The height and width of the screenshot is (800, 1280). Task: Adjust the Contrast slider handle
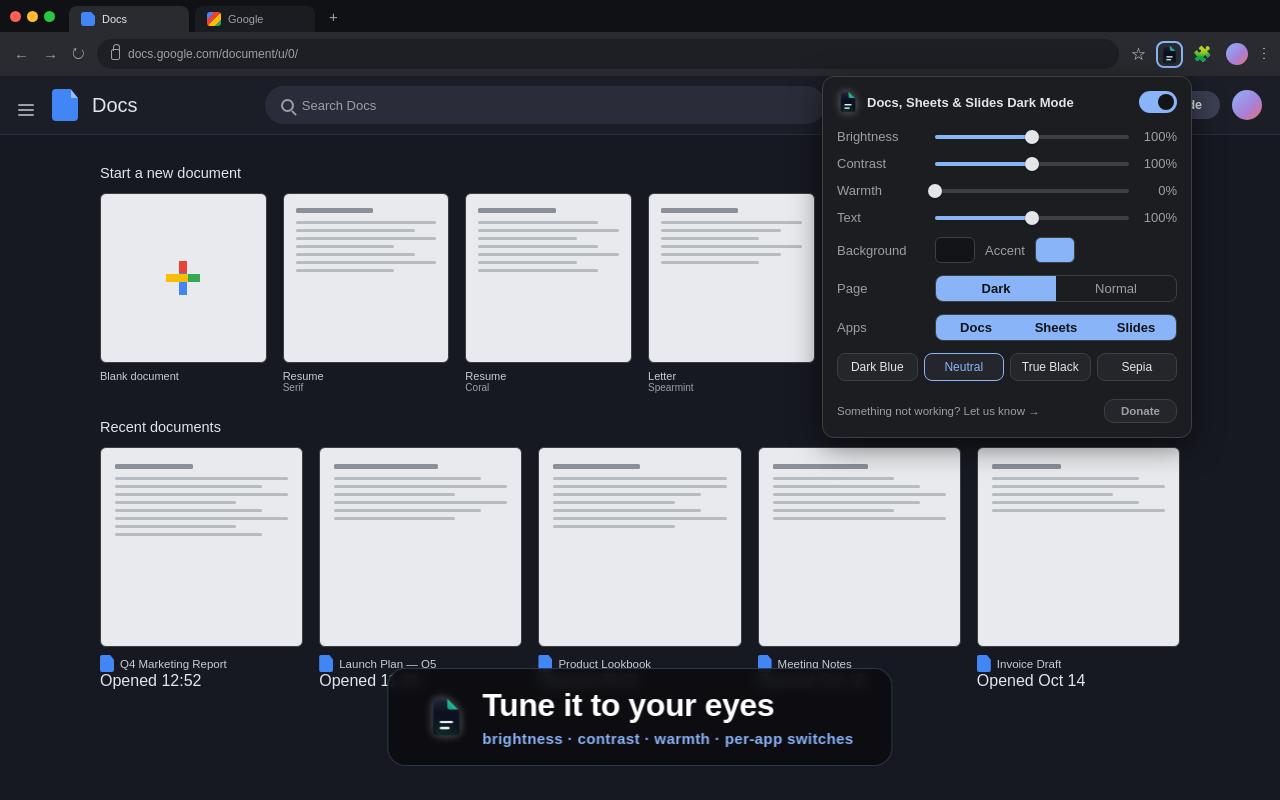click(1032, 164)
